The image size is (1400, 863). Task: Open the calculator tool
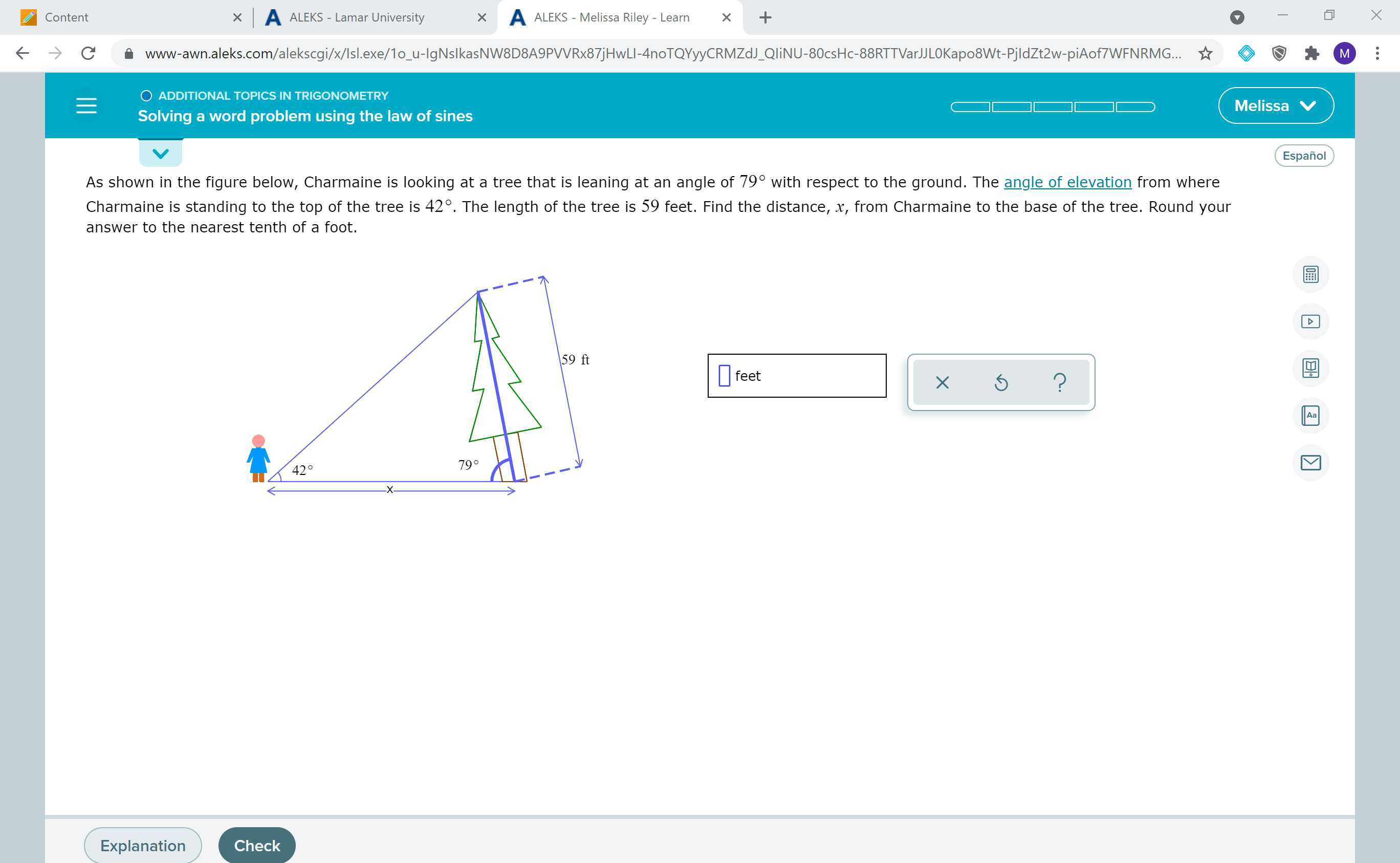point(1310,274)
